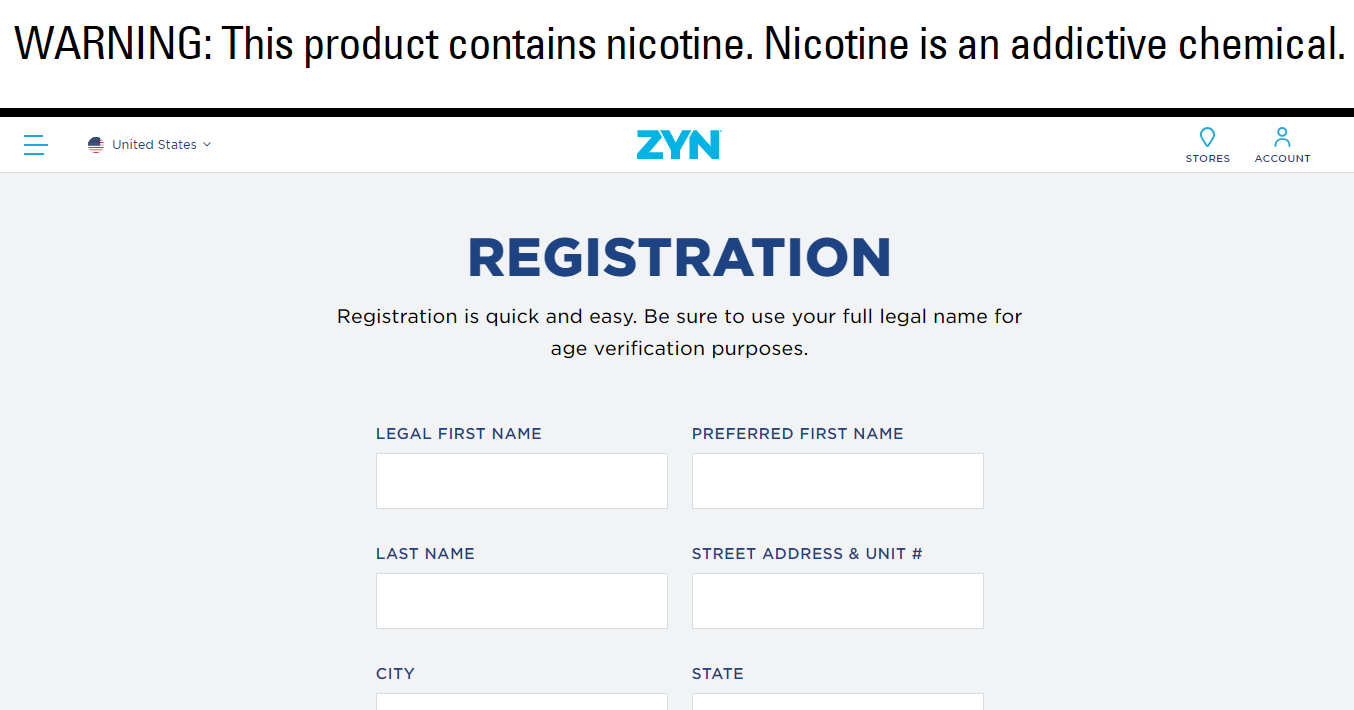Click into the Preferred First Name field
Viewport: 1354px width, 710px height.
tap(837, 481)
